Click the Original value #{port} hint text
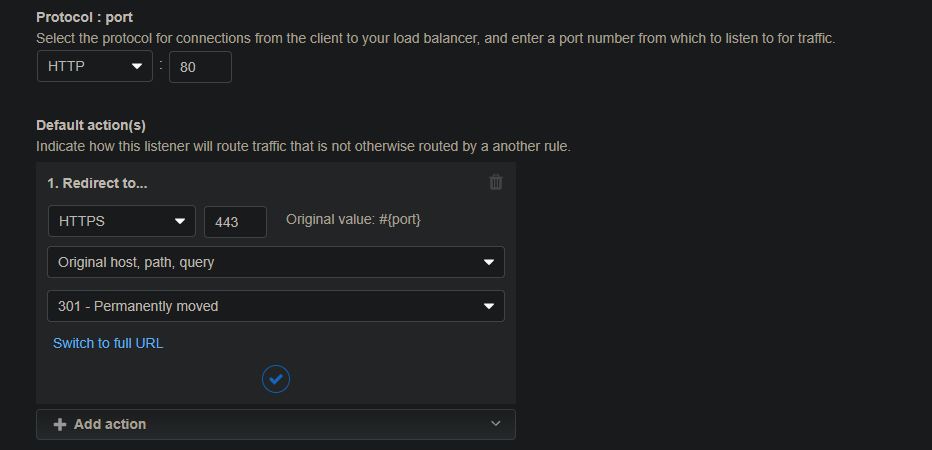Viewport: 932px width, 450px height. pos(353,219)
